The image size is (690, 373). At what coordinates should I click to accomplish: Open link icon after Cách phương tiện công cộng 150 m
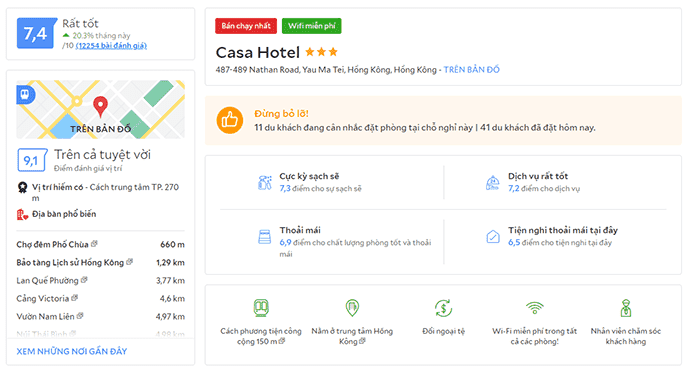[x=282, y=341]
